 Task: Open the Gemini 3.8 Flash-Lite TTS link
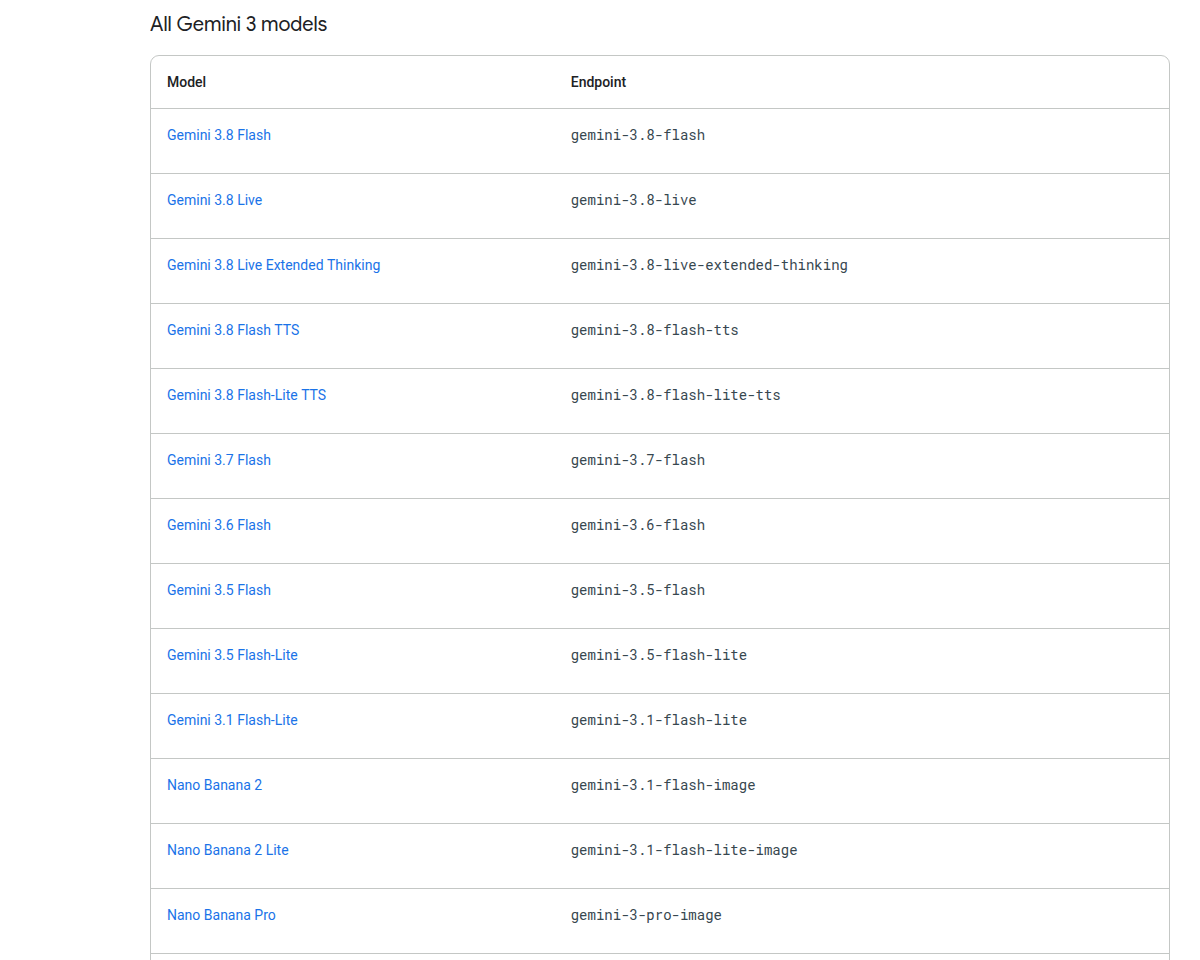pyautogui.click(x=247, y=395)
